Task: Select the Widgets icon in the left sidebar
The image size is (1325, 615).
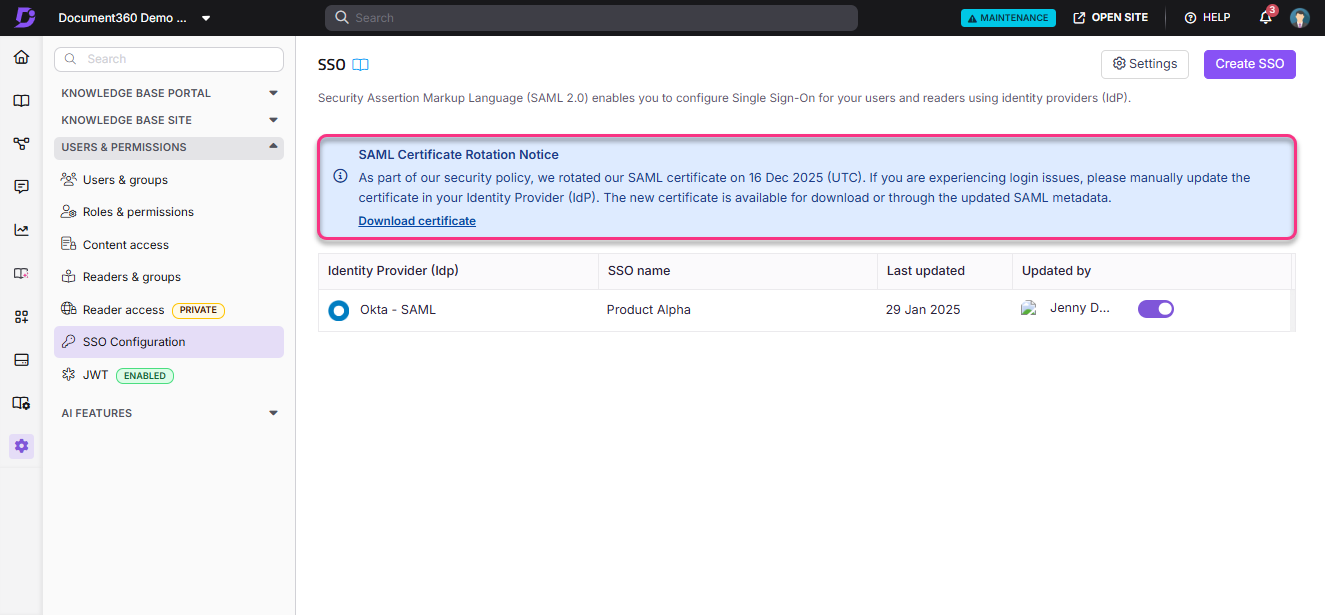Action: tap(21, 316)
